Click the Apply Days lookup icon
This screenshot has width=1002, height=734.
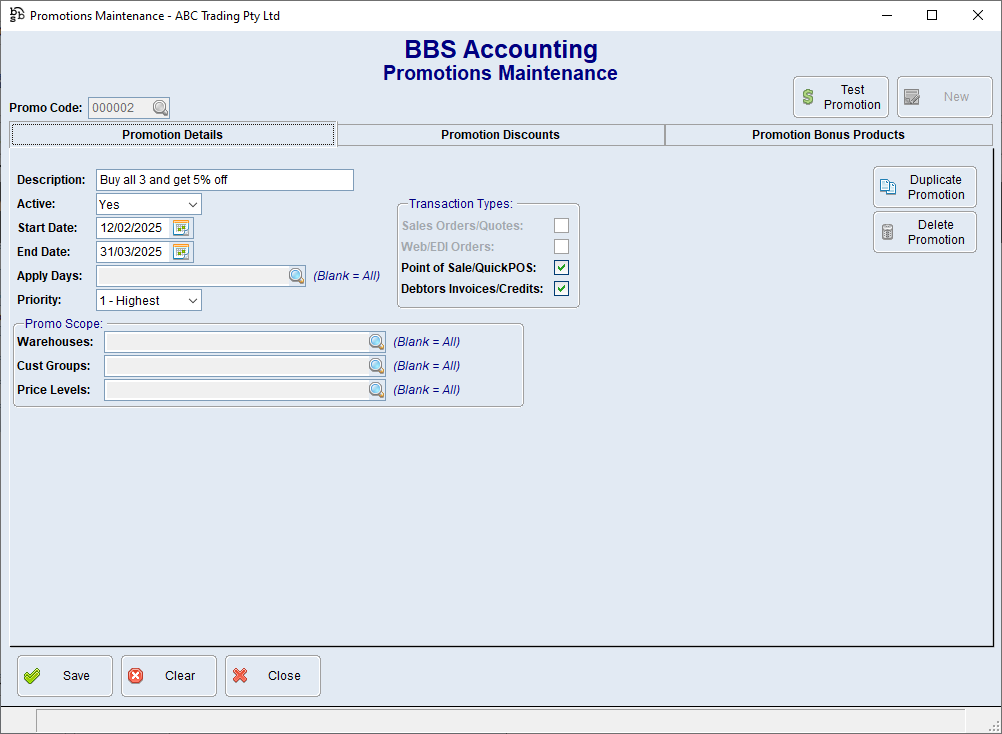[x=297, y=276]
